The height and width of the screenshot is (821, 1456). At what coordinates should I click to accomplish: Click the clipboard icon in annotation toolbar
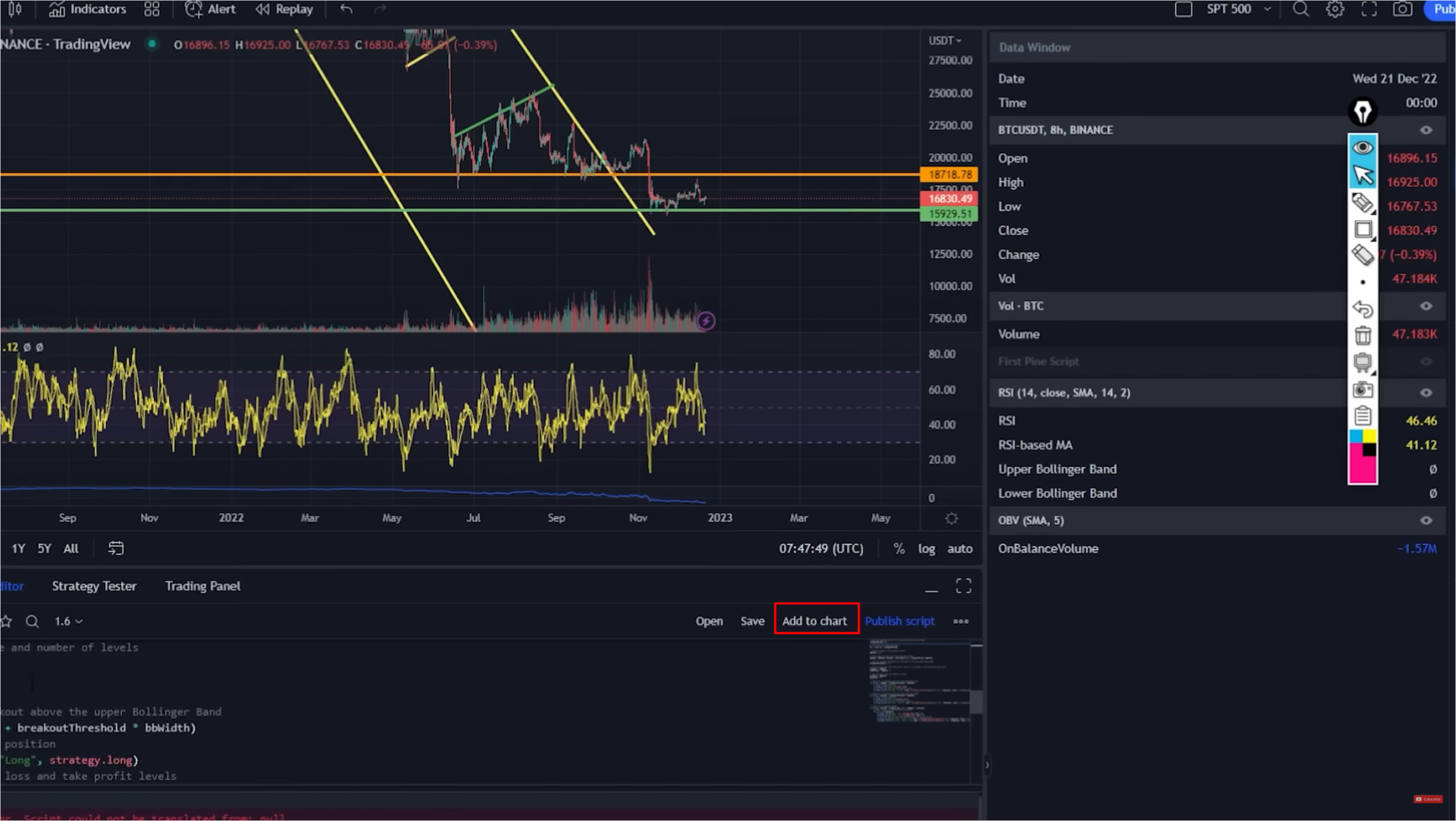1362,415
